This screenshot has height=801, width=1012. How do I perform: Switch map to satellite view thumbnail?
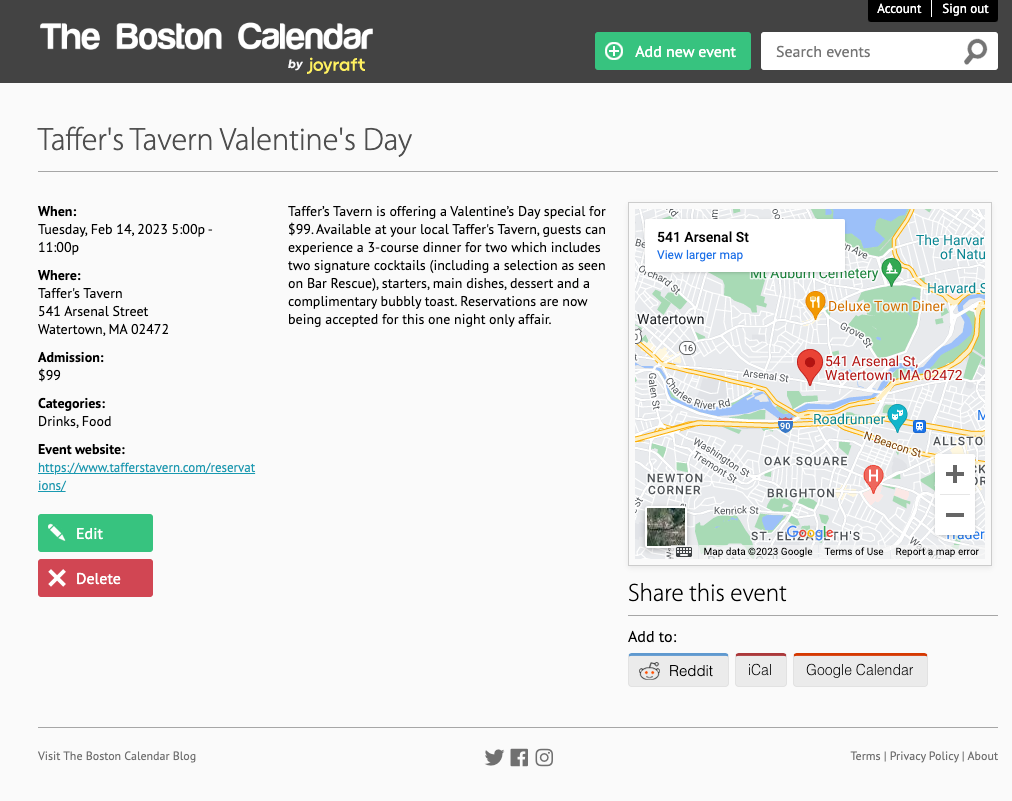[666, 527]
